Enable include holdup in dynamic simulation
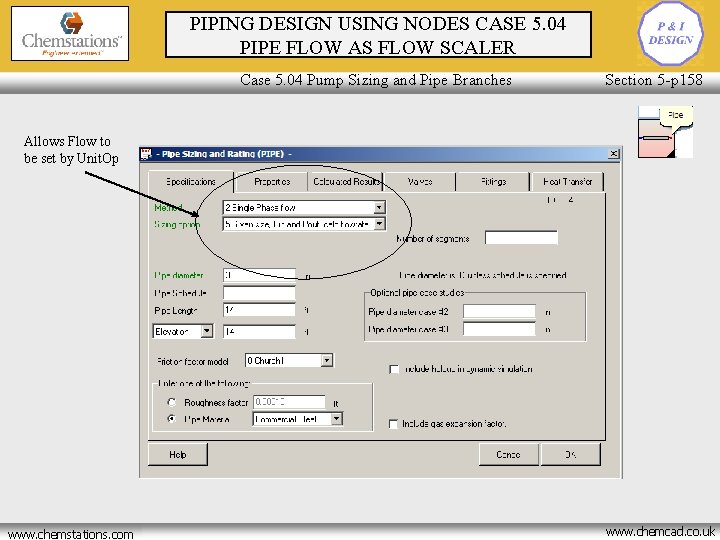The height and width of the screenshot is (540, 720). point(394,369)
